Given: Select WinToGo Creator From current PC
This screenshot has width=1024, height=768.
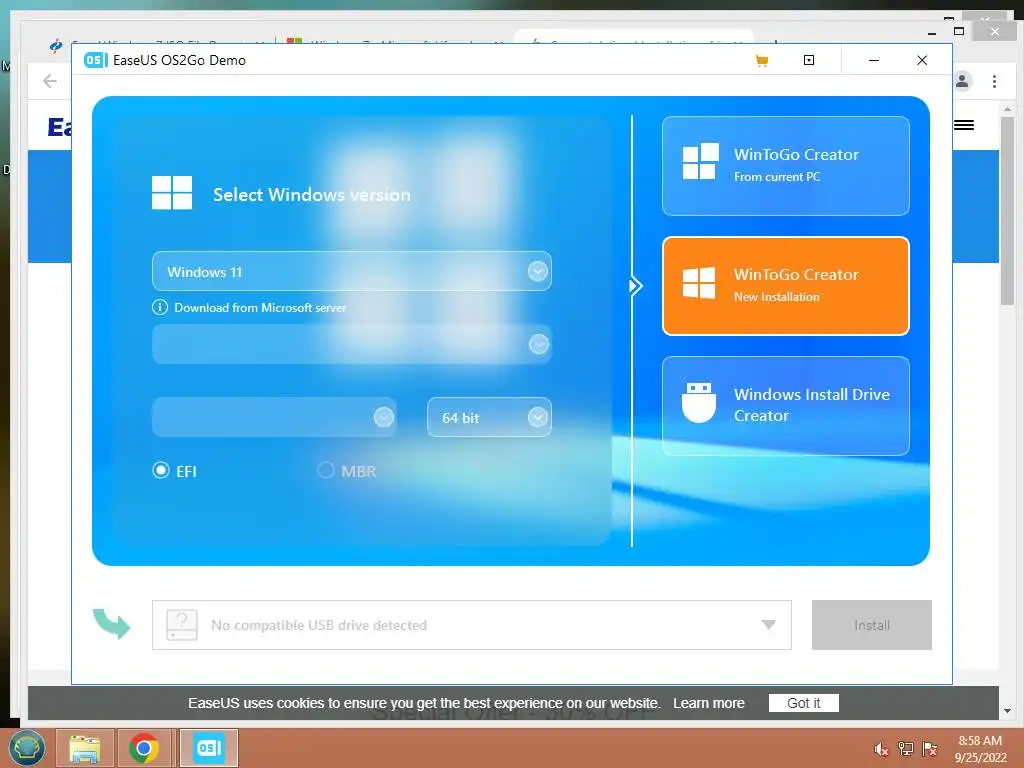Looking at the screenshot, I should [x=786, y=166].
